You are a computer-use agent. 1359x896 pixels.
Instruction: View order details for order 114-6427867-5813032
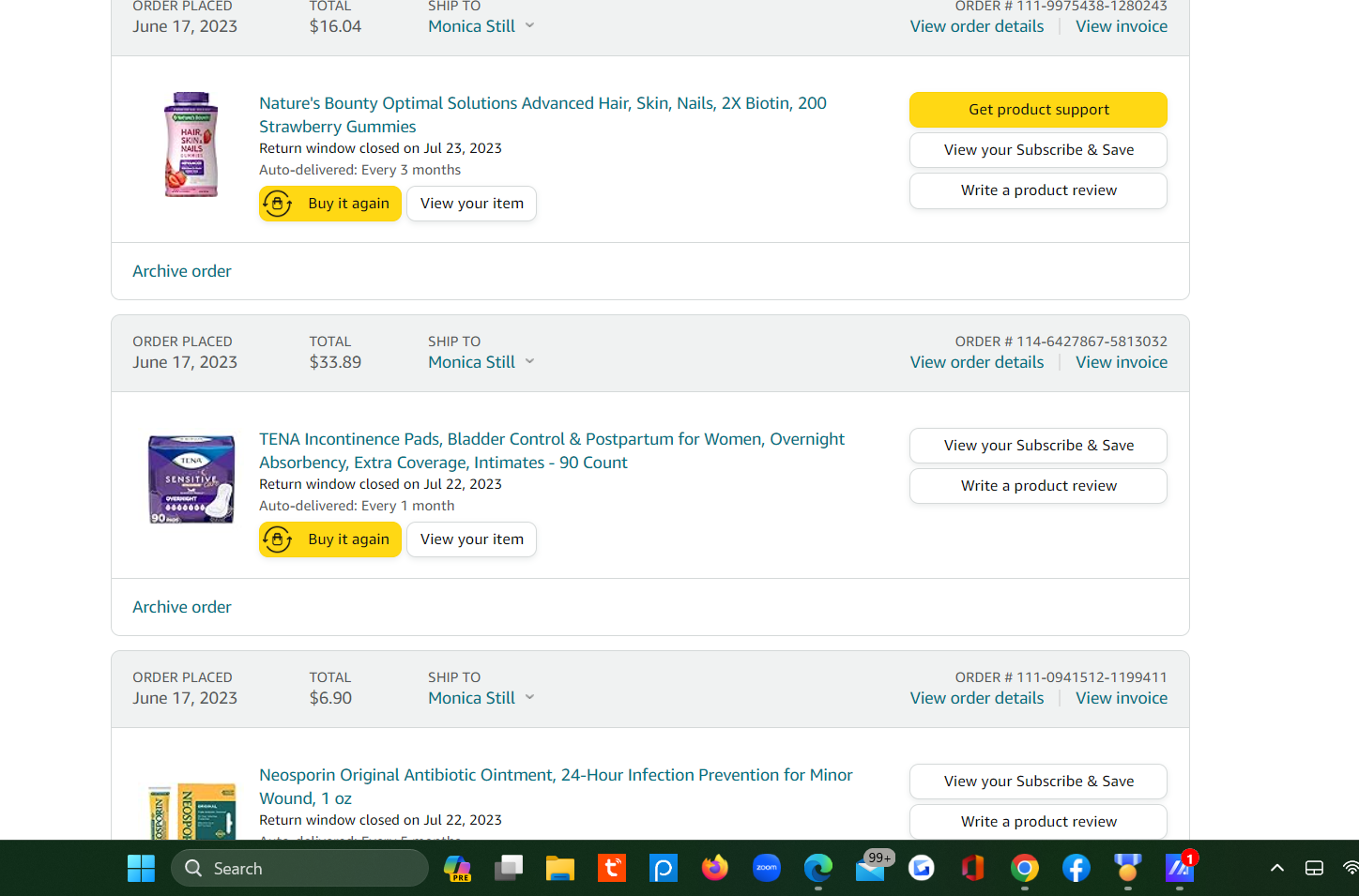[977, 362]
